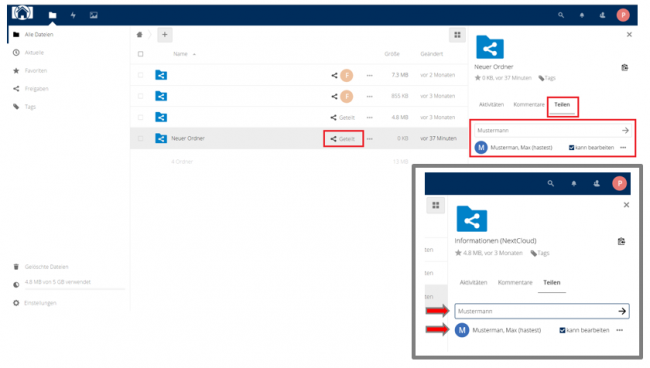Sort files by Größe column header
This screenshot has height=368, width=650.
point(392,54)
